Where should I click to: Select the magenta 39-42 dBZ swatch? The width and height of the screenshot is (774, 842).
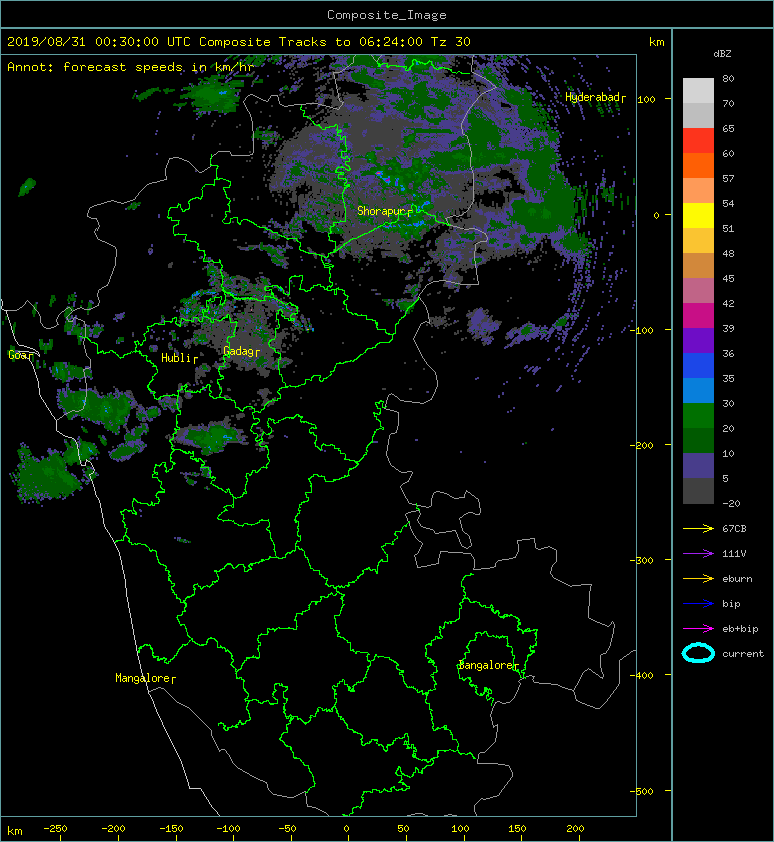pyautogui.click(x=698, y=316)
